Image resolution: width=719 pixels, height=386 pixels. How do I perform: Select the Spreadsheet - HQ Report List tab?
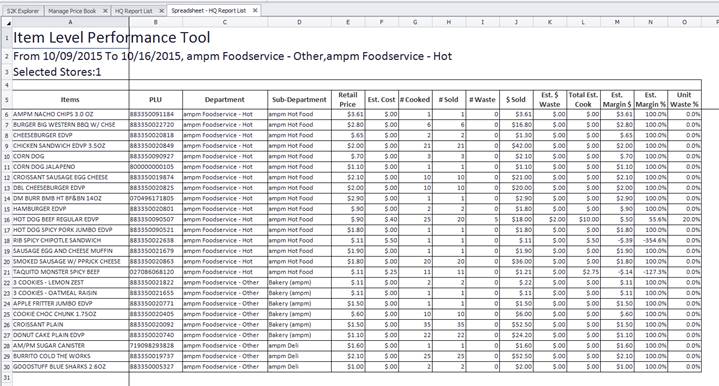pyautogui.click(x=209, y=10)
